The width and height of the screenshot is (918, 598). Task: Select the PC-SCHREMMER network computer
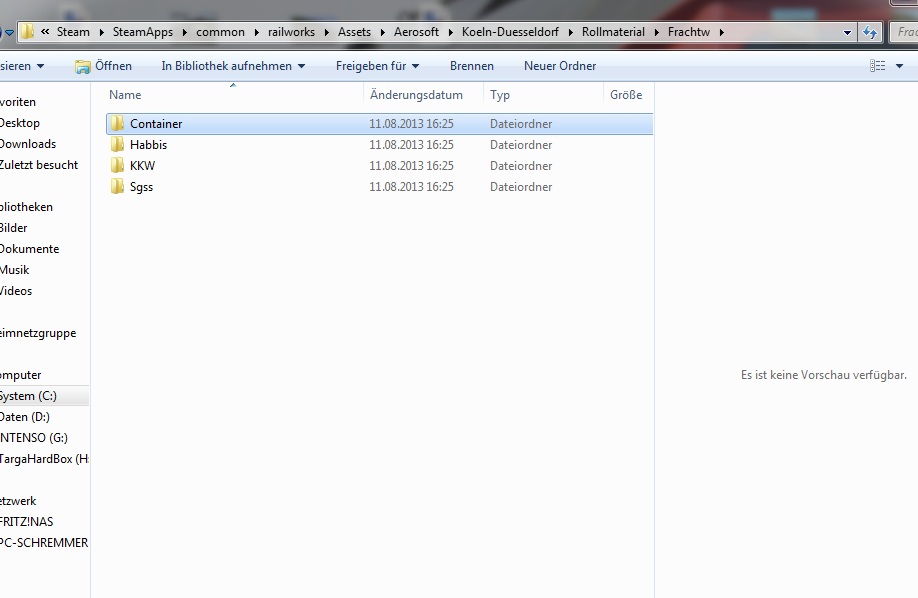click(44, 543)
